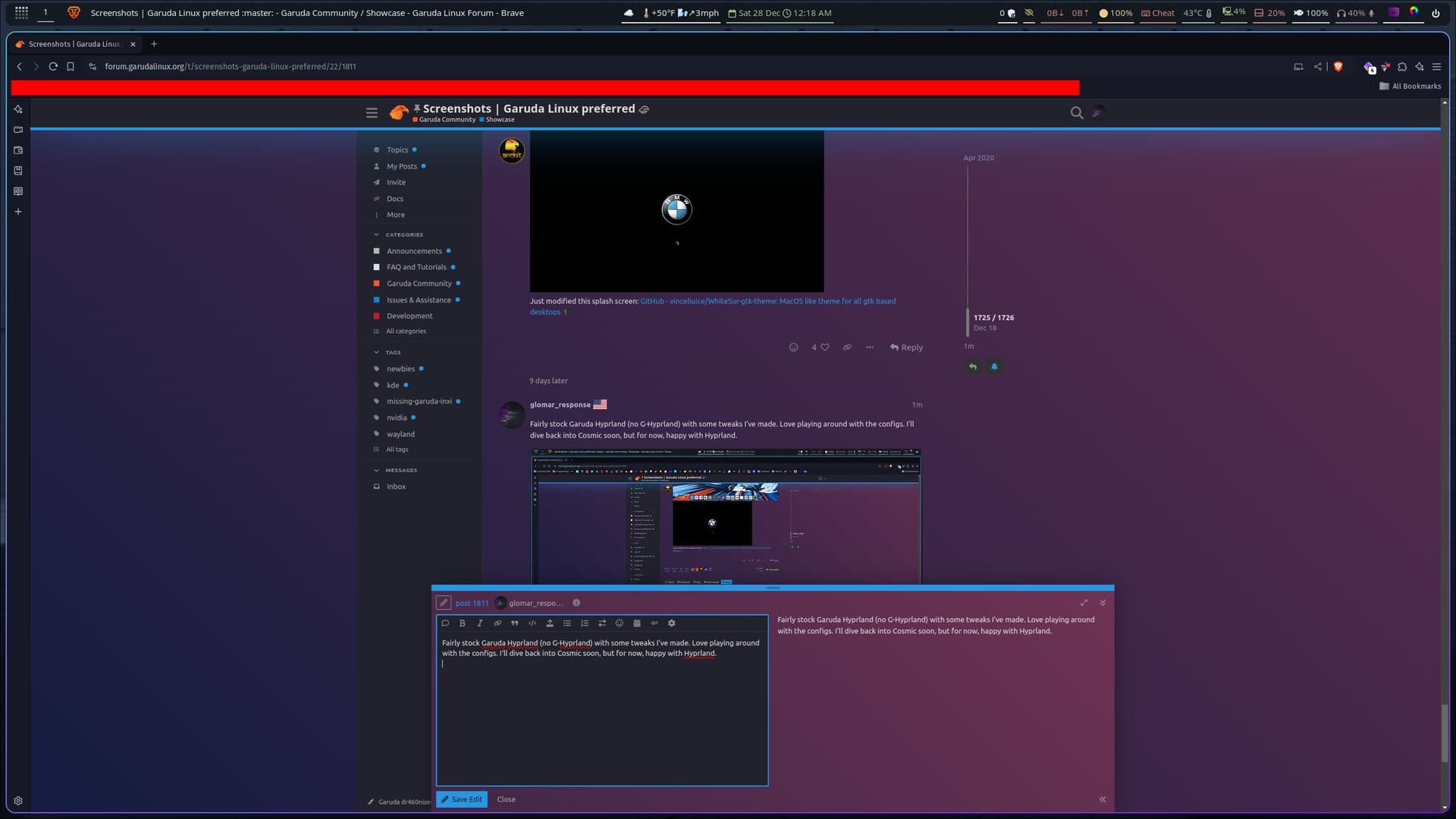Toggle bold formatting in the composer
This screenshot has width=1456, height=819.
(x=462, y=623)
